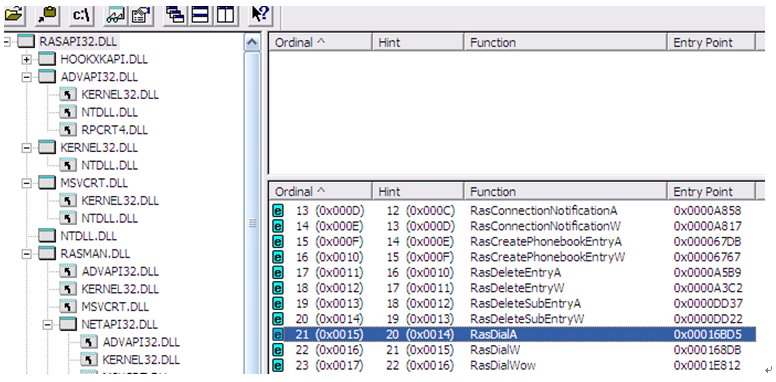Click hint 18 (0x0012) in RasDeleteSubEntryA row

(x=420, y=303)
